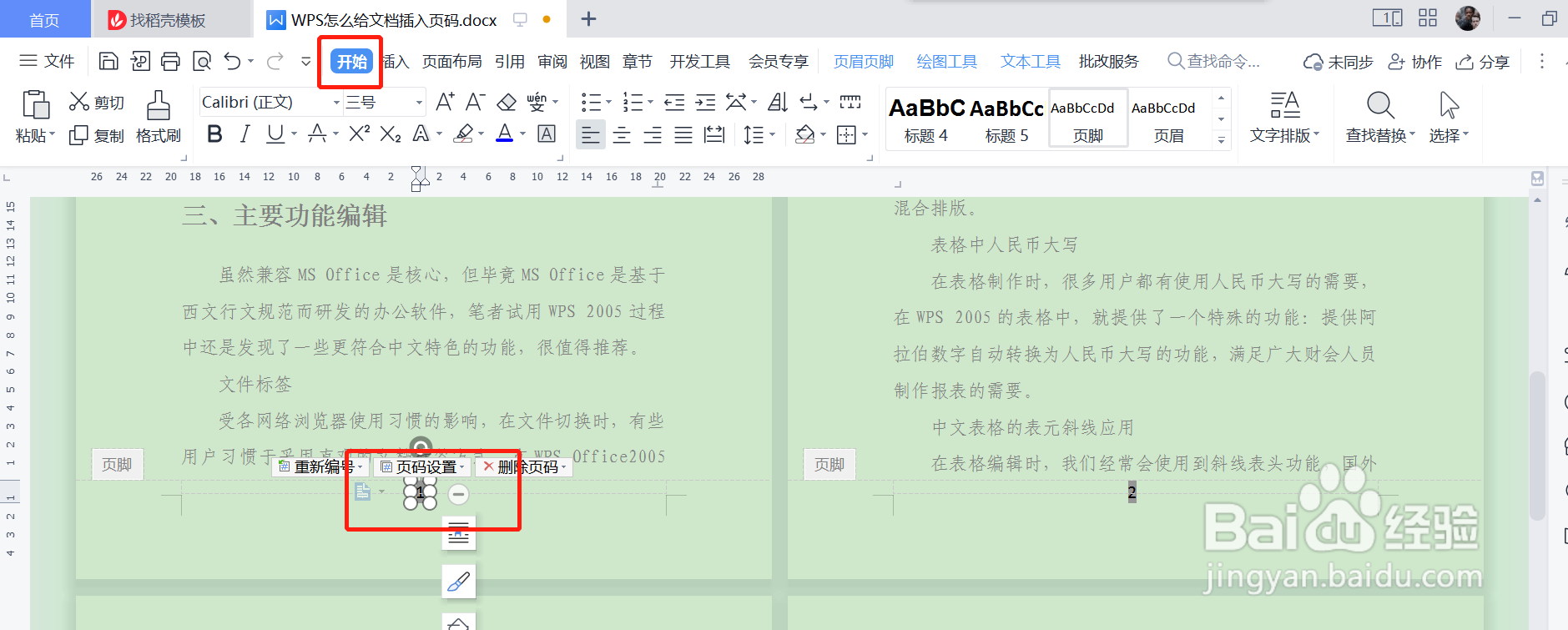The height and width of the screenshot is (630, 1568).
Task: Decrease paragraph indent
Action: coord(674,102)
